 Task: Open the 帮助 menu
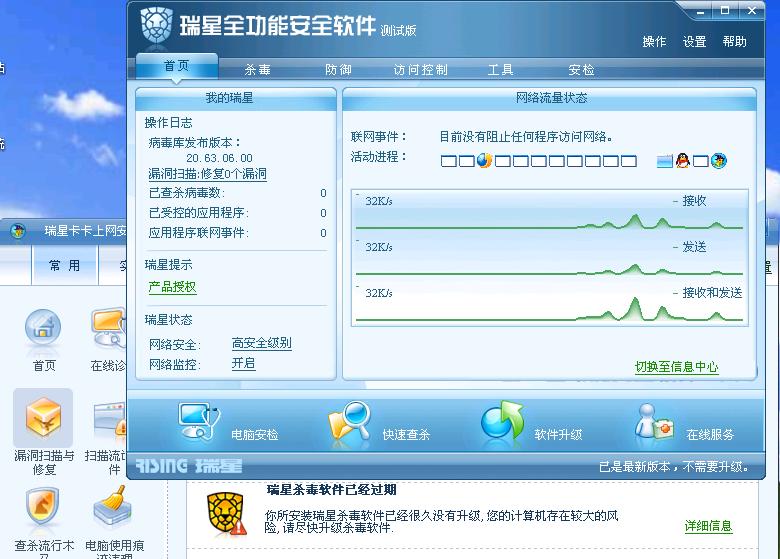(735, 42)
